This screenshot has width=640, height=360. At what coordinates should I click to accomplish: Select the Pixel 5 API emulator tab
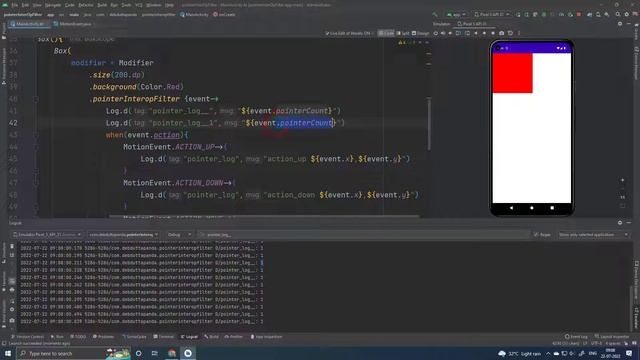click(x=474, y=24)
